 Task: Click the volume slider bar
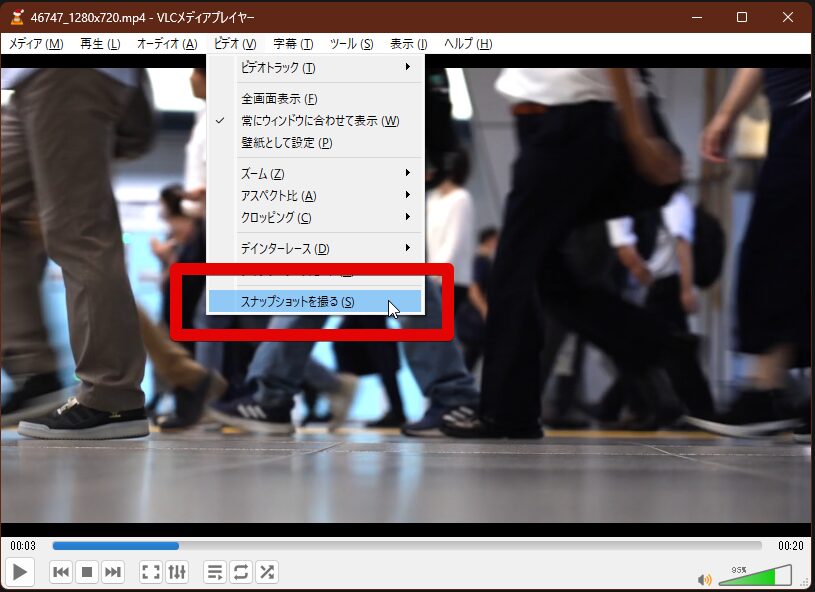pyautogui.click(x=765, y=577)
